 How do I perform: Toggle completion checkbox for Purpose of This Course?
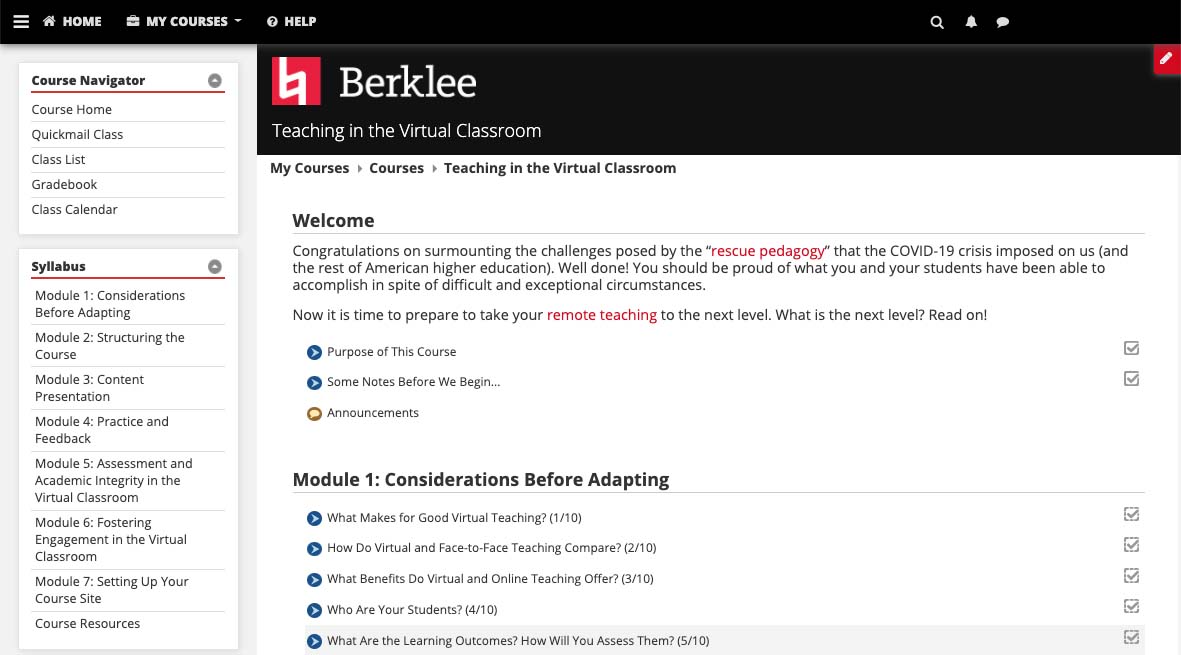1131,349
